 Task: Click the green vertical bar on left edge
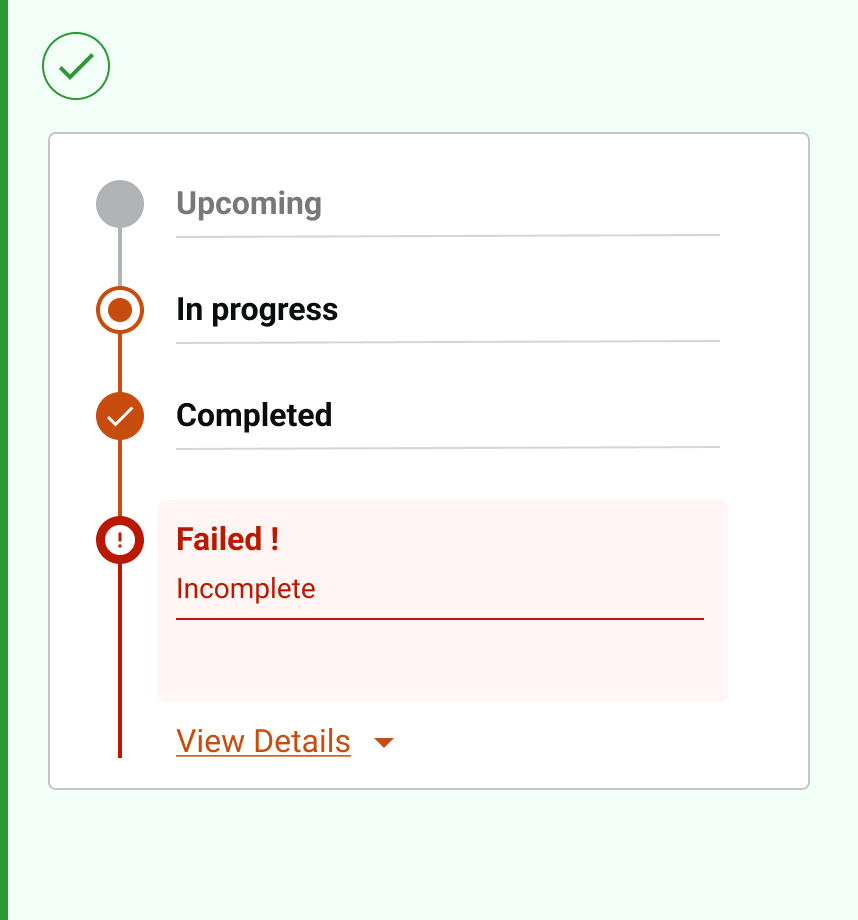4,460
